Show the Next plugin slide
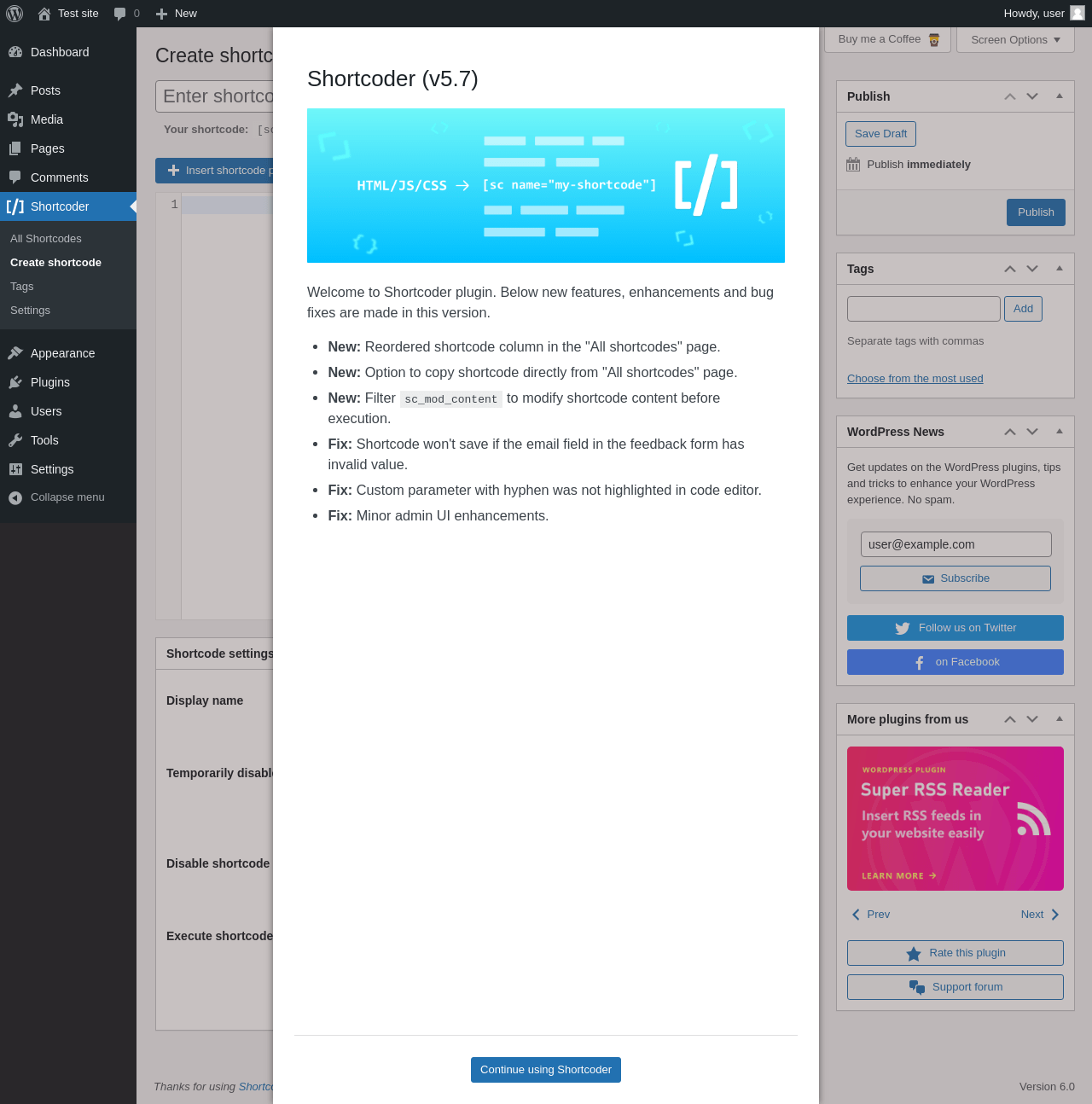This screenshot has width=1092, height=1104. [1040, 915]
